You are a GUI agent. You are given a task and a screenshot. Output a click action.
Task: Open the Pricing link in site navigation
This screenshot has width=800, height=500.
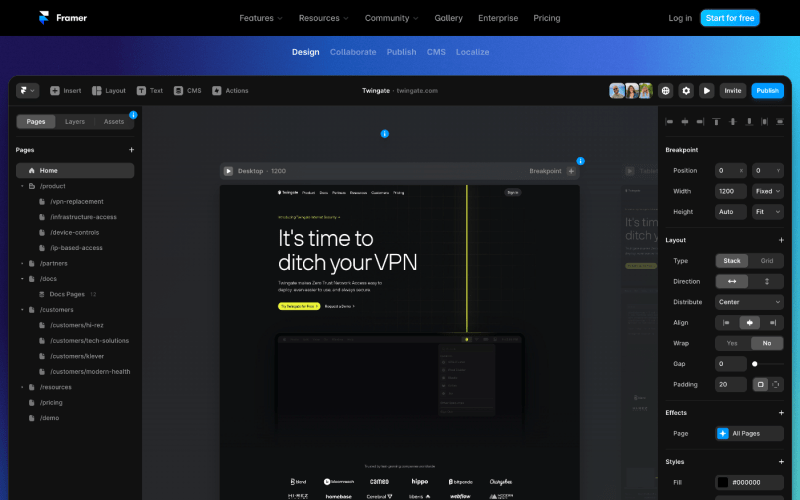pos(546,18)
